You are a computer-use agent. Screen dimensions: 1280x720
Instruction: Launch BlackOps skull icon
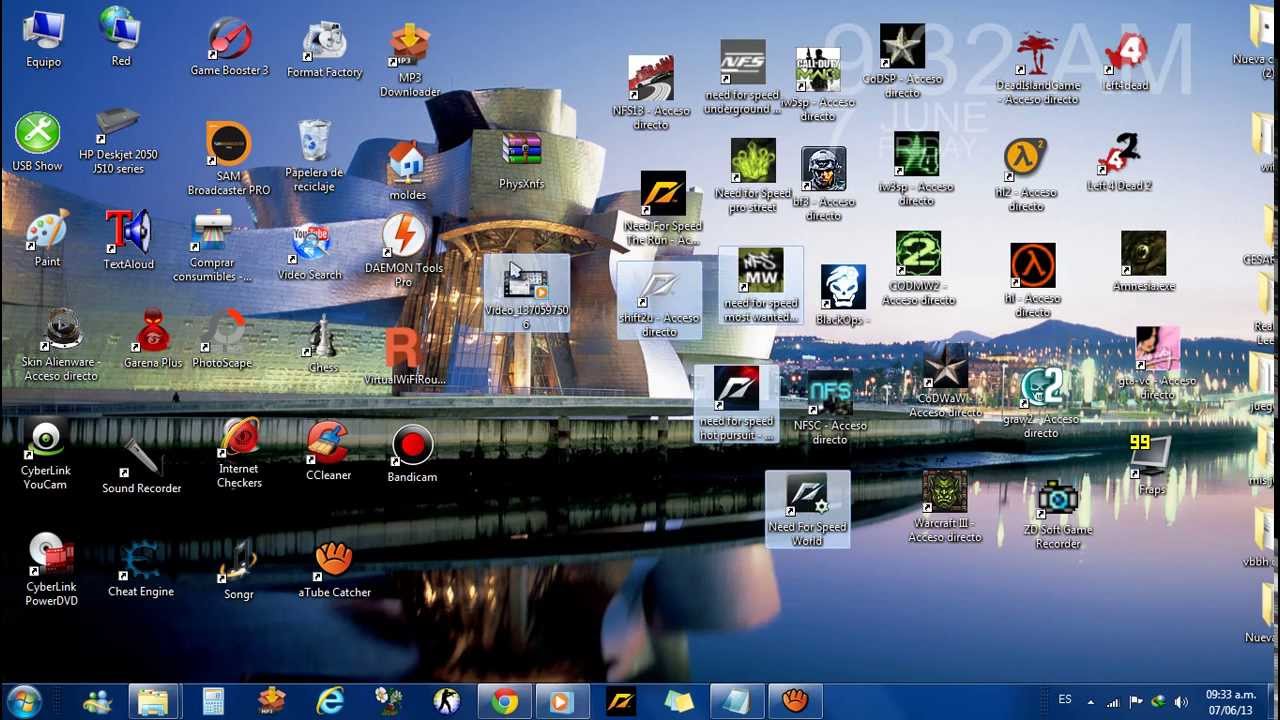(843, 296)
